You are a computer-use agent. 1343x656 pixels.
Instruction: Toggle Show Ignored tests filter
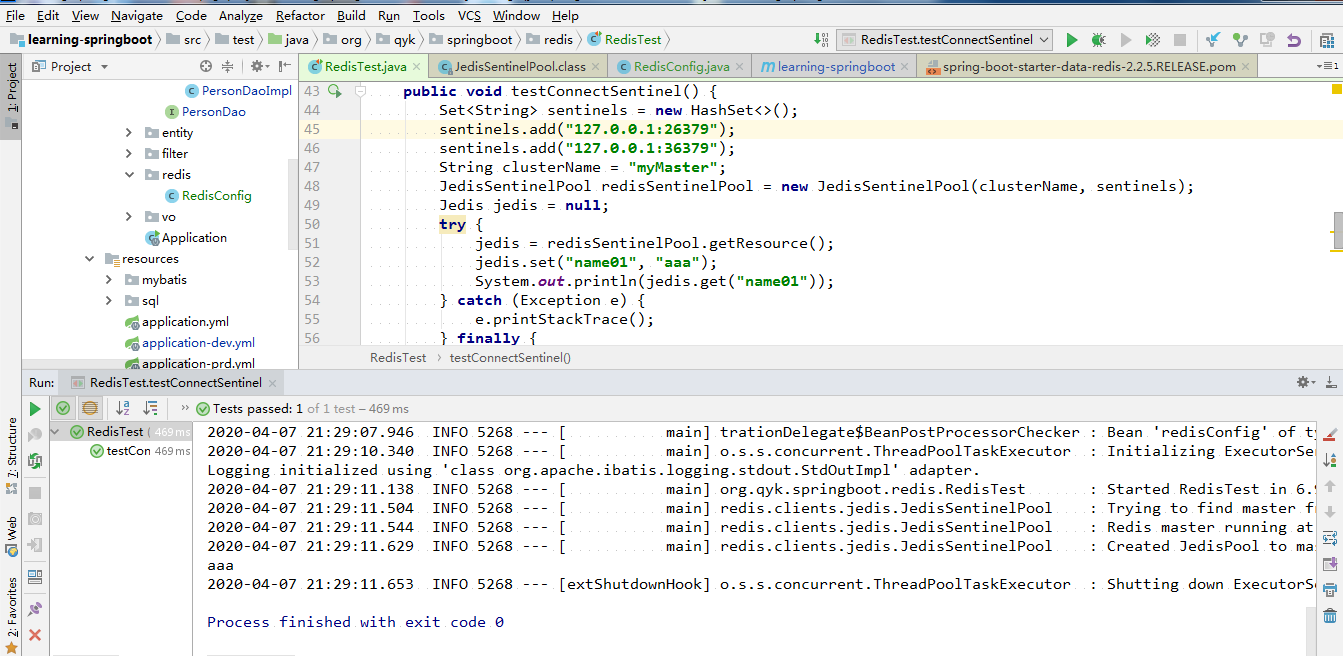click(x=90, y=408)
